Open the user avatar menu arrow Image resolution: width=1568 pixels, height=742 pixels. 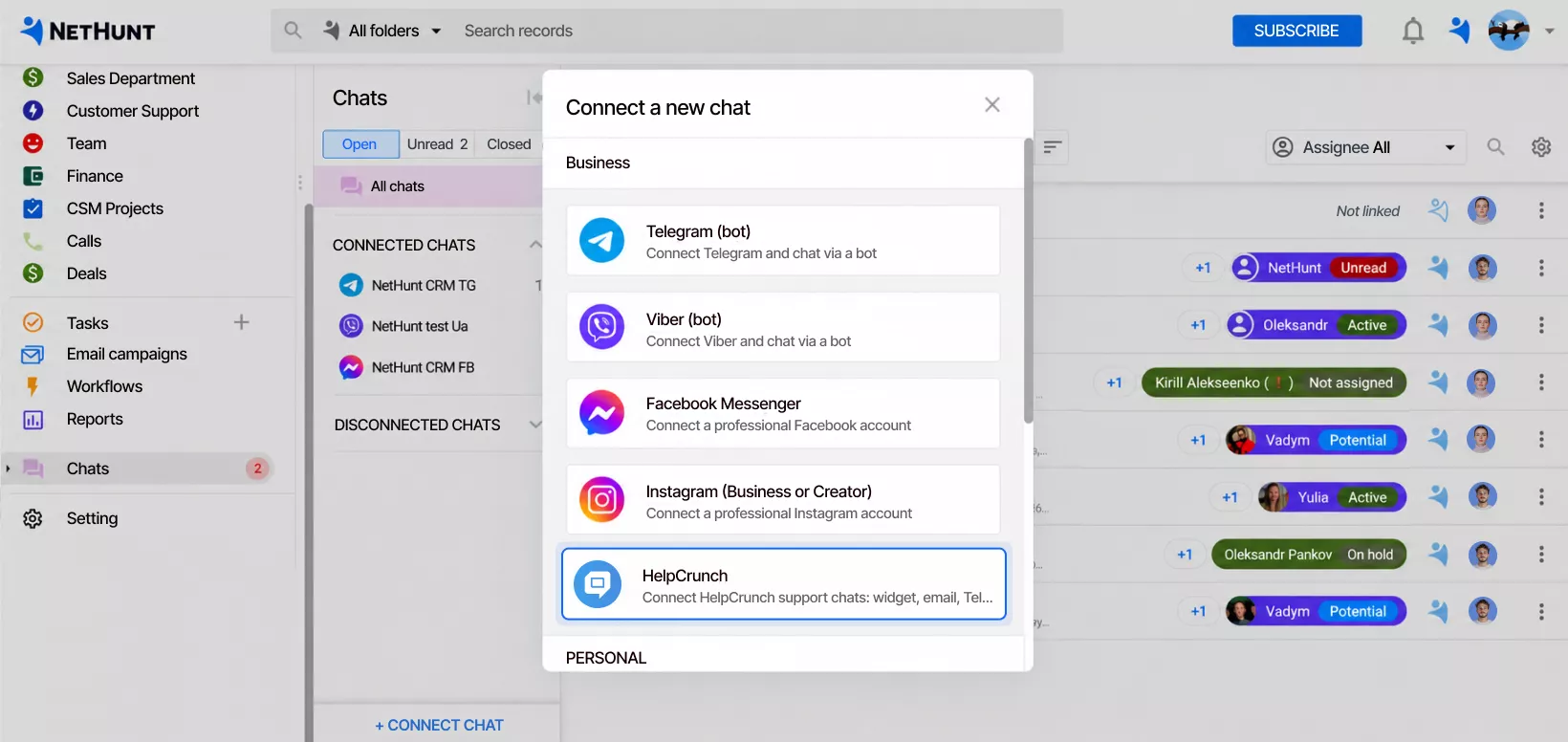(1549, 32)
